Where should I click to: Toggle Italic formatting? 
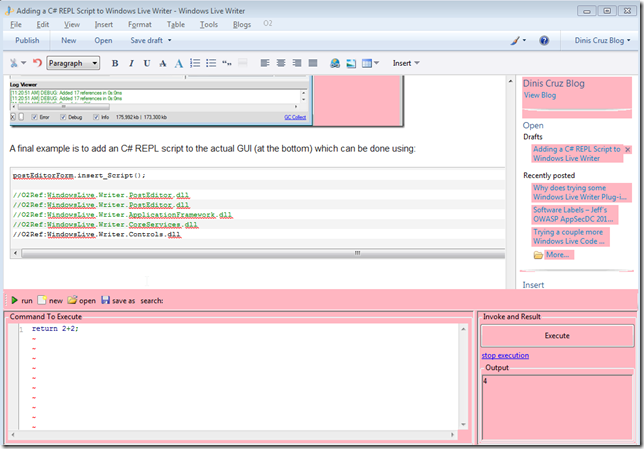[x=131, y=63]
